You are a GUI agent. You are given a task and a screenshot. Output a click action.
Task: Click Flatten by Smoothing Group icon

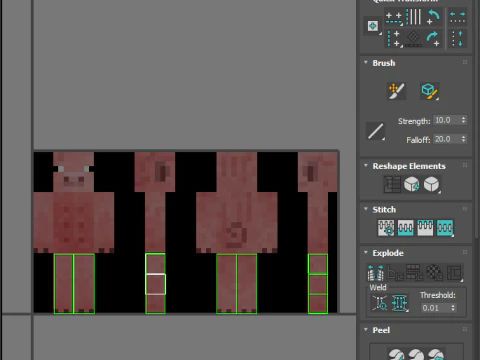point(414,273)
